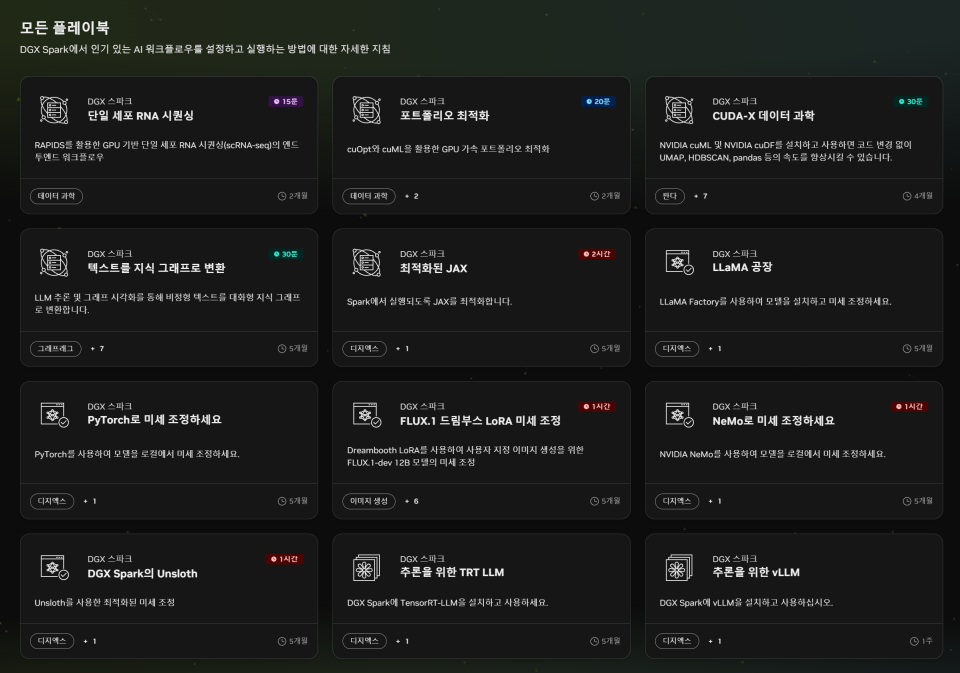Viewport: 960px width, 673px height.
Task: Click the PyTorch 미세 조정 playbook icon
Action: pos(54,413)
